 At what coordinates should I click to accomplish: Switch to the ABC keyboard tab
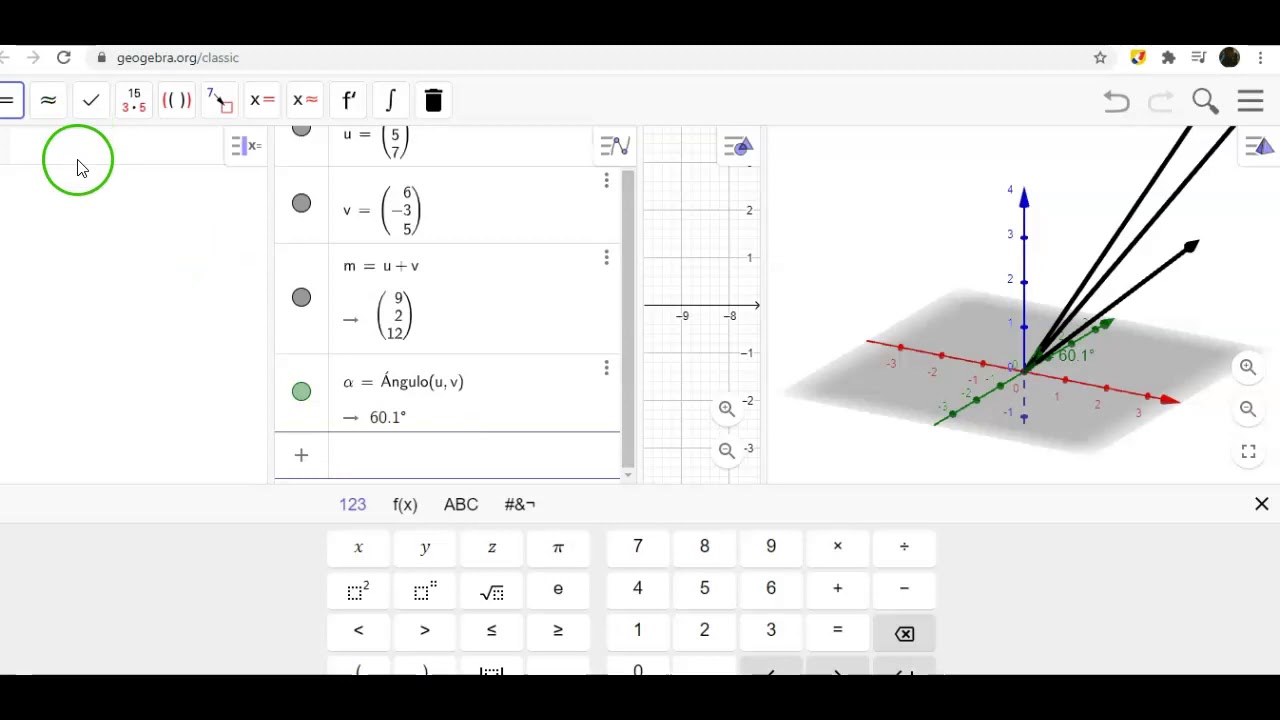tap(461, 505)
